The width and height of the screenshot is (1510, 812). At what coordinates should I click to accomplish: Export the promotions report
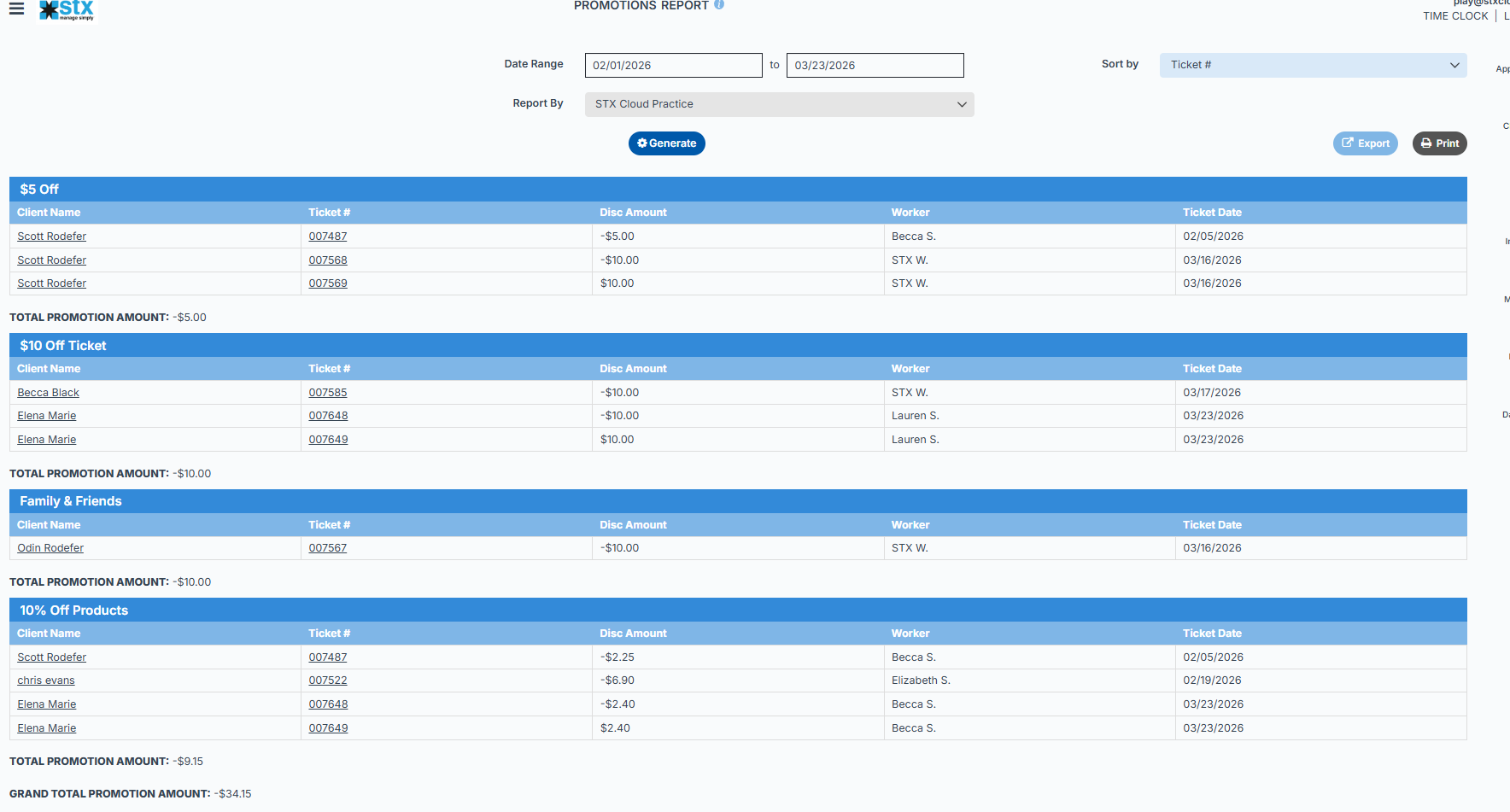1365,143
